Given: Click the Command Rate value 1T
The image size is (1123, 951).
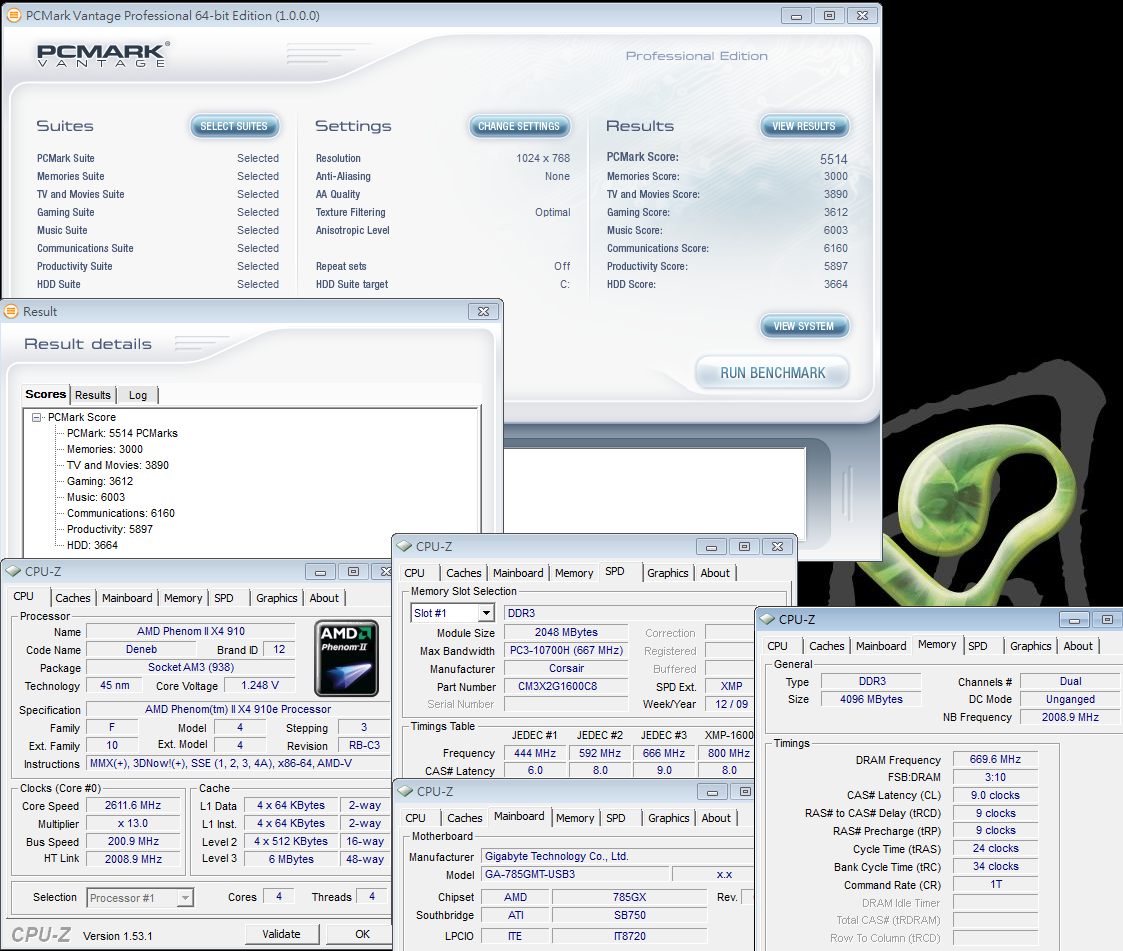Looking at the screenshot, I should (996, 884).
